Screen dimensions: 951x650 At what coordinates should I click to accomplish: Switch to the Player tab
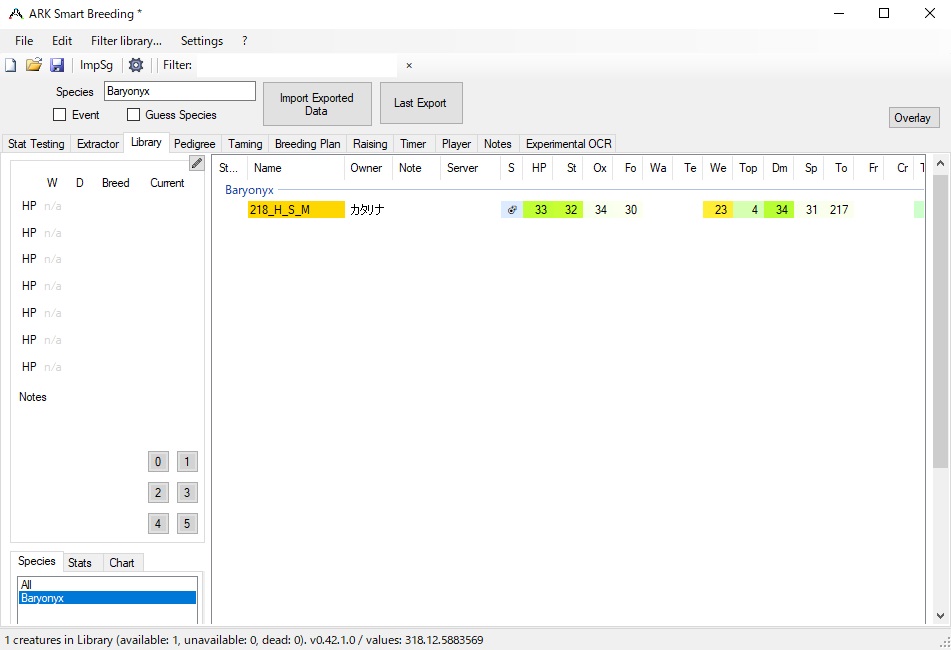point(456,144)
